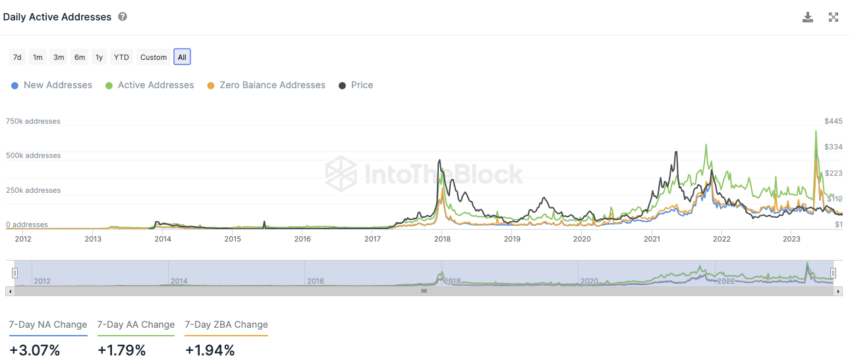This screenshot has height=362, width=850.
Task: Select the YTD time range
Action: click(x=121, y=57)
